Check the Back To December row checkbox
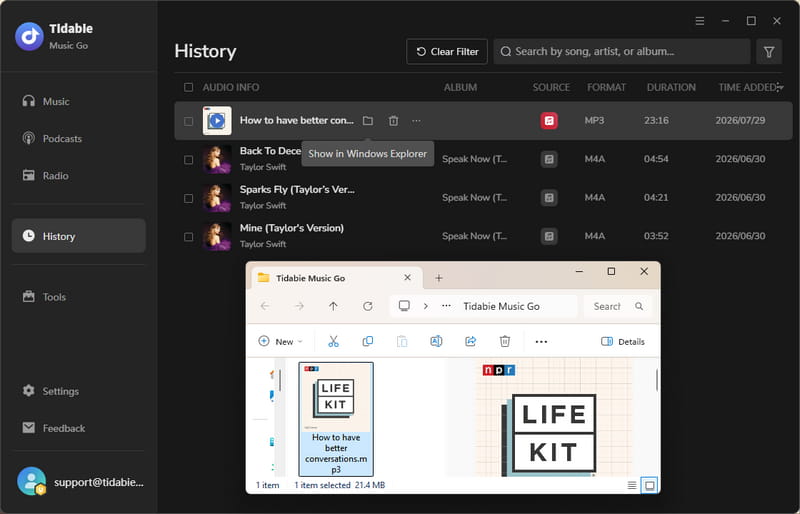800x514 pixels. pyautogui.click(x=188, y=159)
